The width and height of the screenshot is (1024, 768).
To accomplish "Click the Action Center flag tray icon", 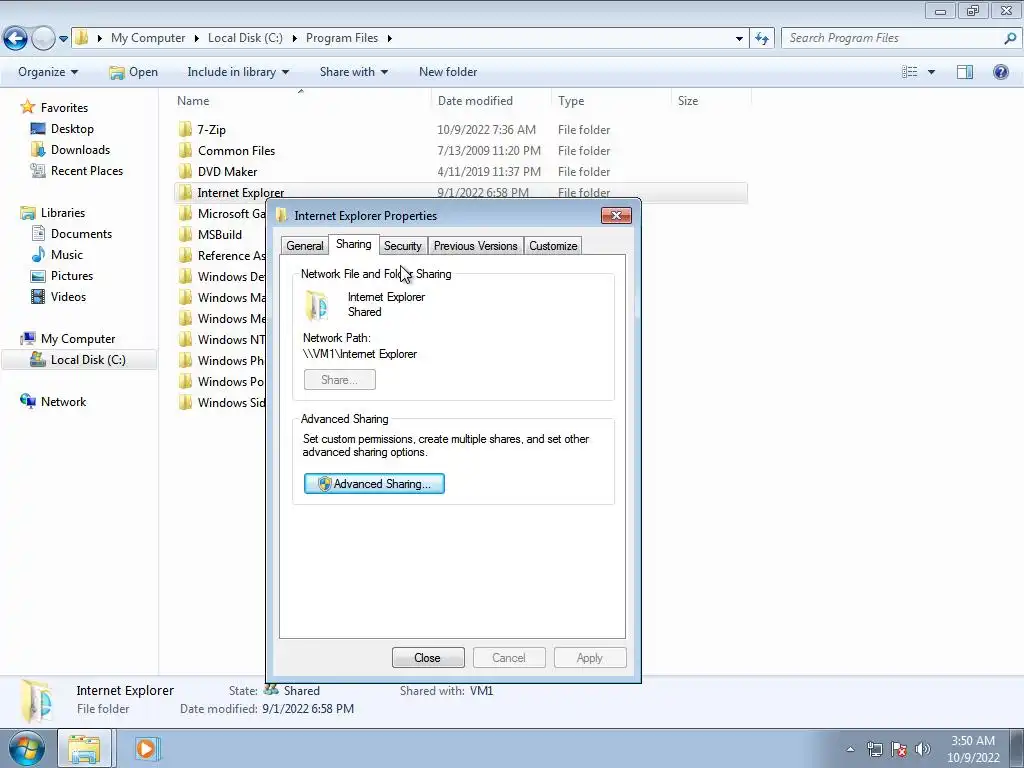I will 899,749.
